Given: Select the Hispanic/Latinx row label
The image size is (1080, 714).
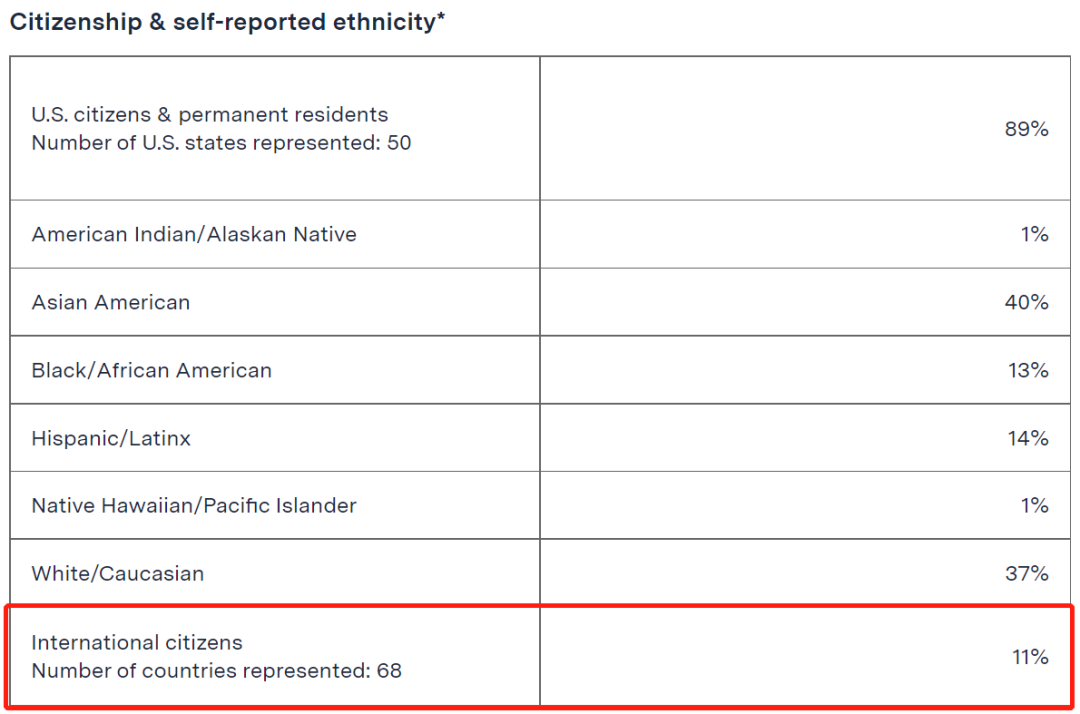Looking at the screenshot, I should pyautogui.click(x=111, y=438).
